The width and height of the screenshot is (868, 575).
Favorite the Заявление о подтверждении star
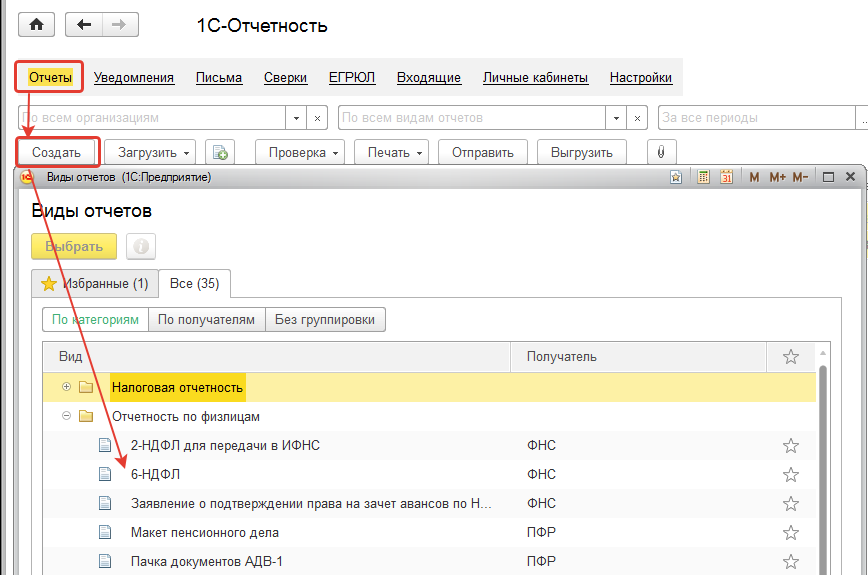(x=790, y=504)
